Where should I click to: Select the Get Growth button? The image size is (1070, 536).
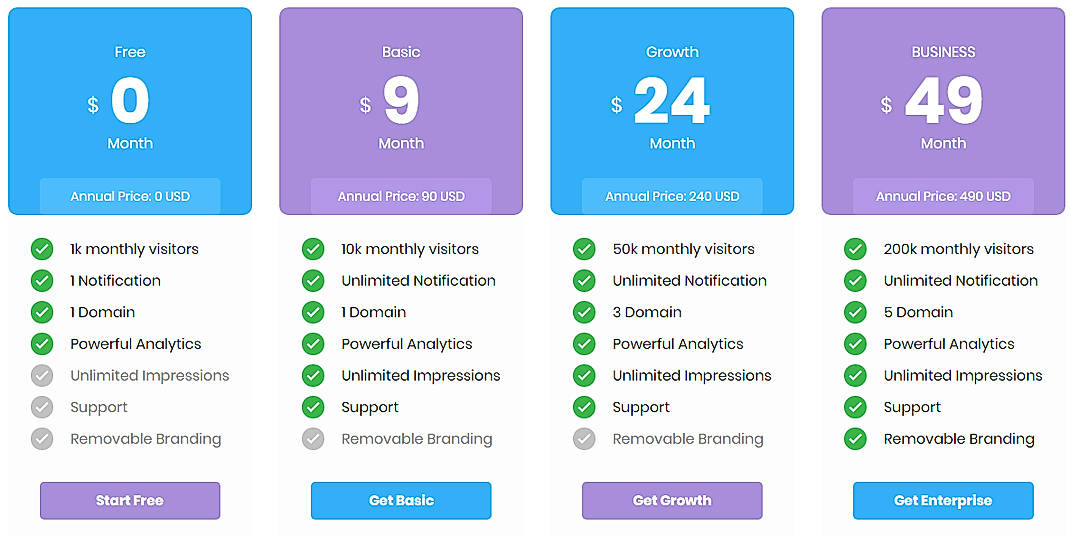point(672,500)
